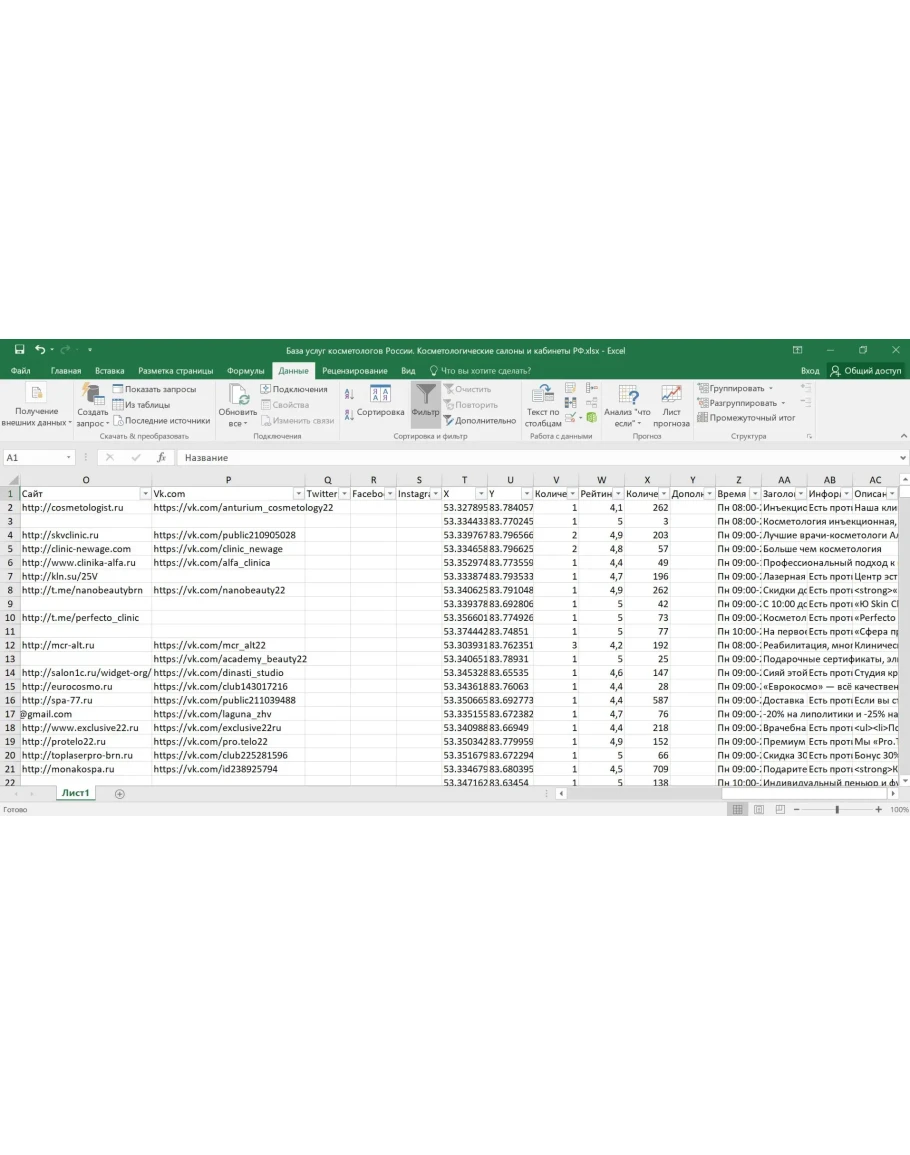Screen dimensions: 910x1155
Task: Switch to Разметка страницы tab
Action: pyautogui.click(x=175, y=371)
